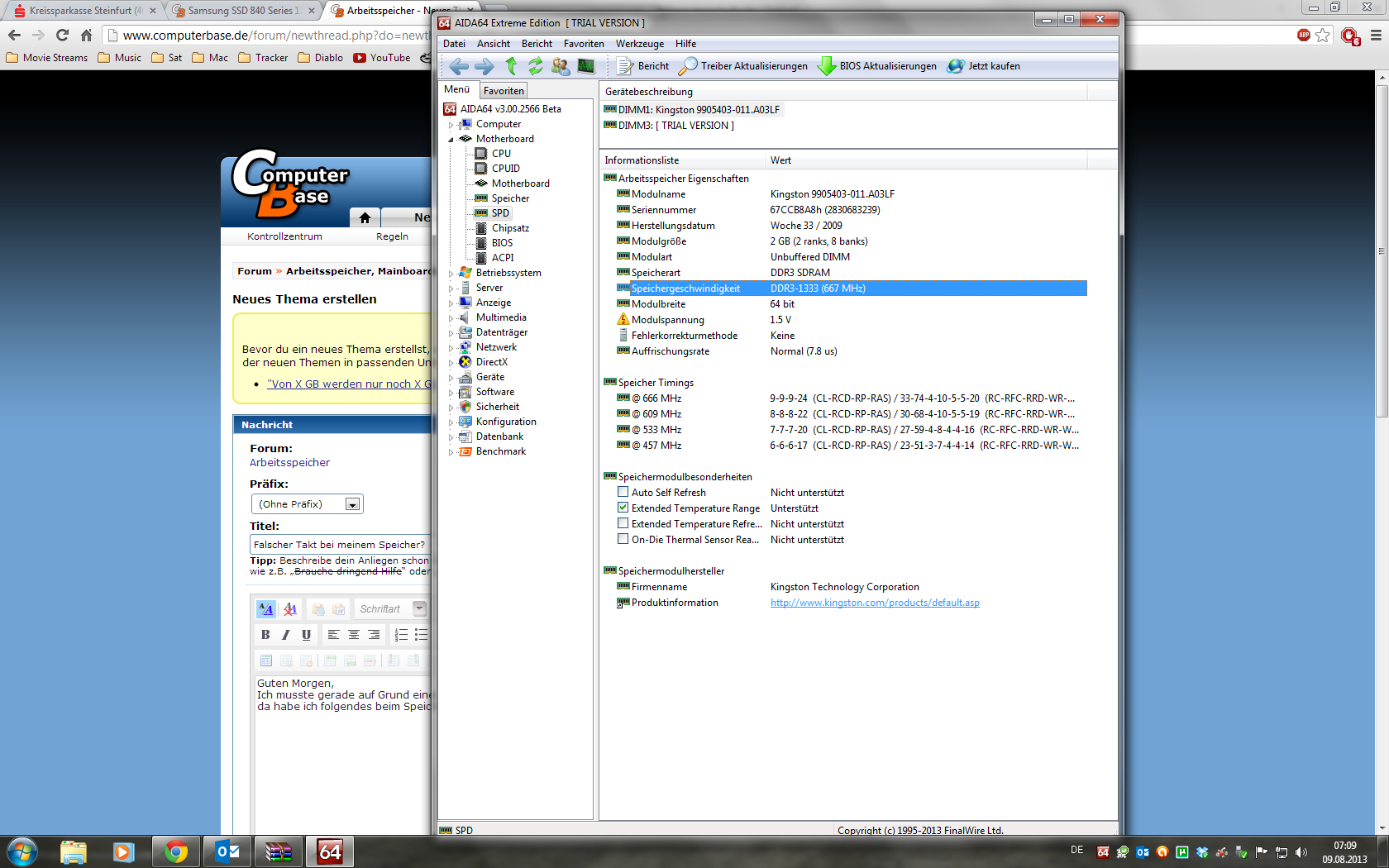Viewport: 1389px width, 868px height.
Task: Click the Arbeitsspeicher forum link
Action: click(x=289, y=463)
